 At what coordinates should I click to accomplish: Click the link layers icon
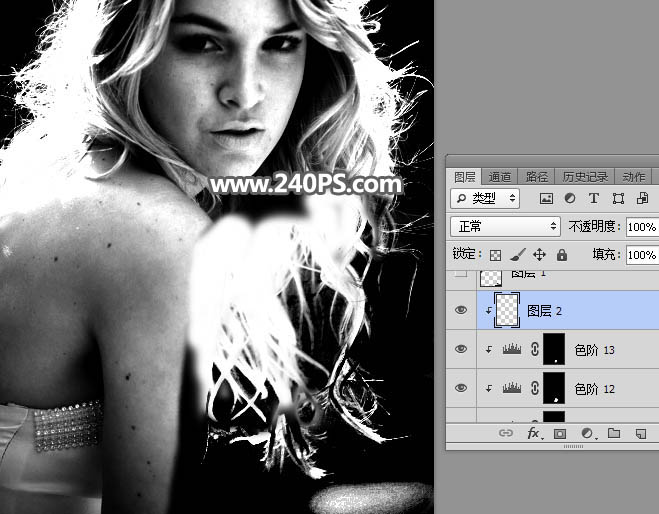[x=506, y=433]
